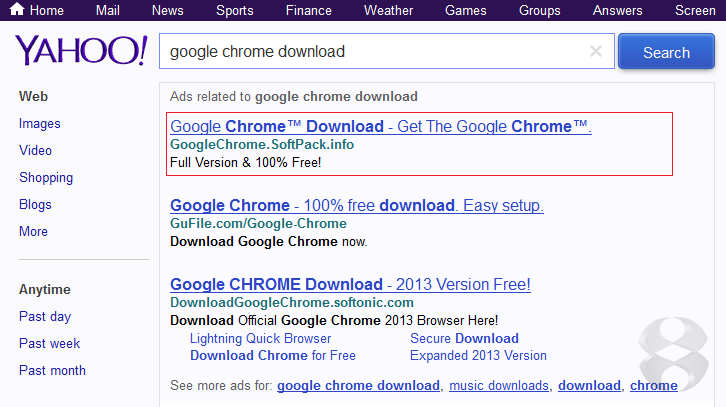
Task: Click the 'download' more-ads link
Action: coord(589,386)
